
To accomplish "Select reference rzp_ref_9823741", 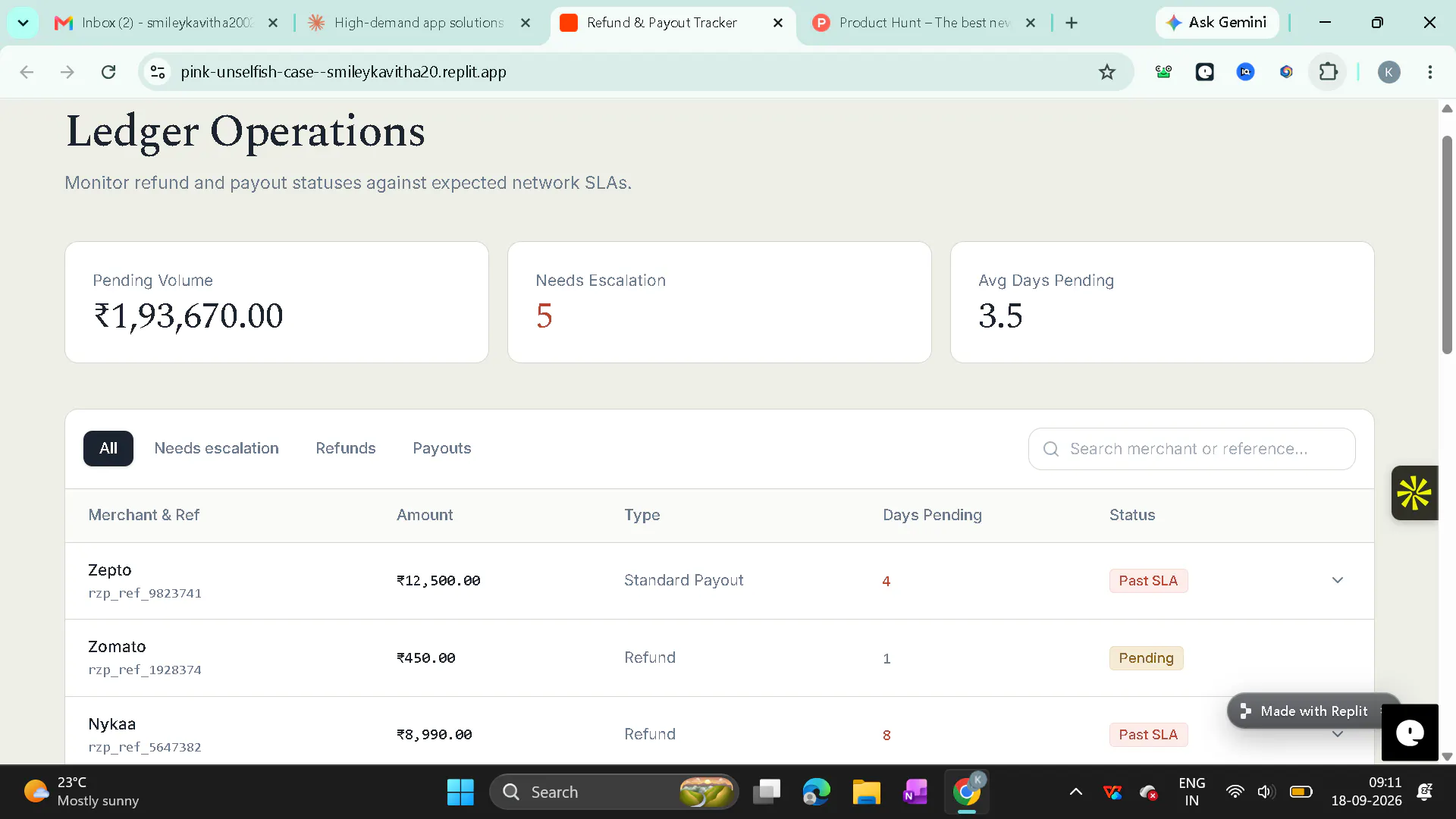I will pyautogui.click(x=145, y=593).
